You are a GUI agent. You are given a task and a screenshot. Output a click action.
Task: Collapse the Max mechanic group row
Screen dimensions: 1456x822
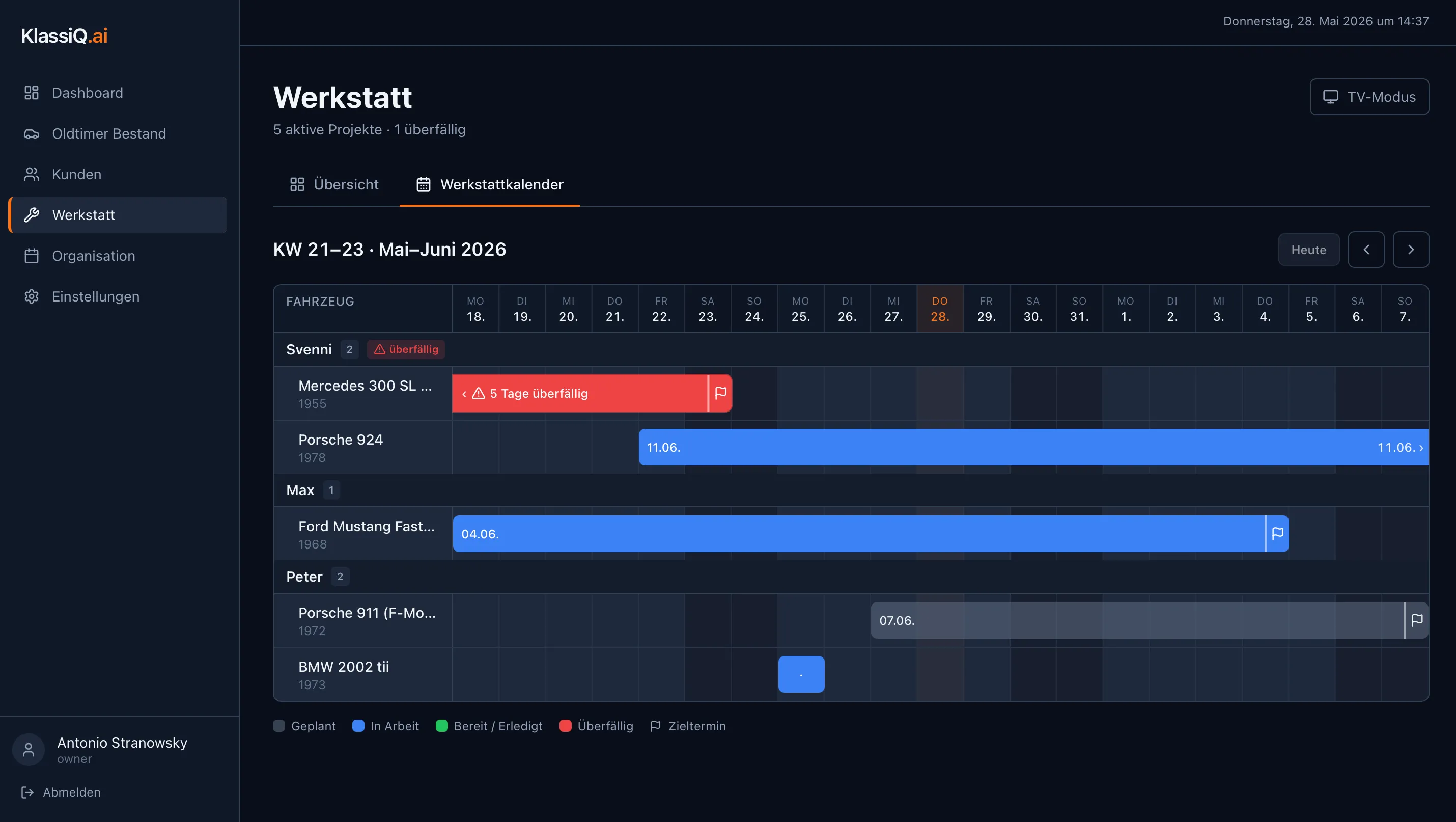(x=851, y=490)
